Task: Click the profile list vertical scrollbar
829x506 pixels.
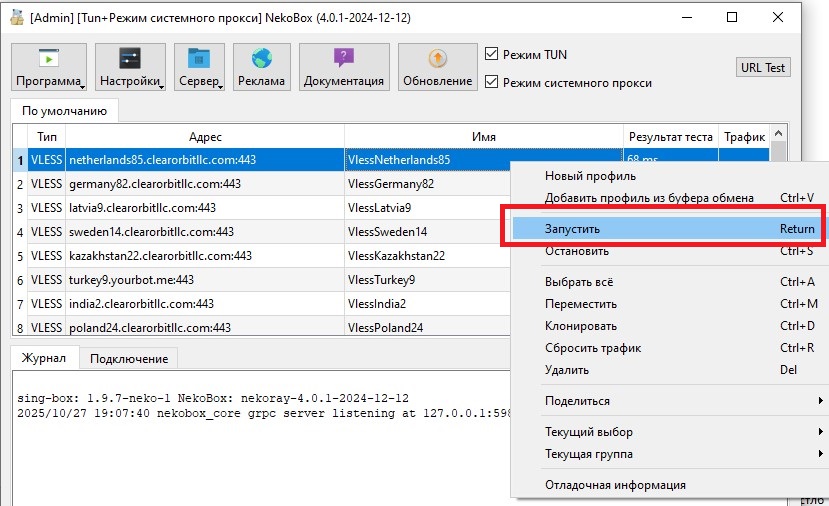Action: click(779, 230)
